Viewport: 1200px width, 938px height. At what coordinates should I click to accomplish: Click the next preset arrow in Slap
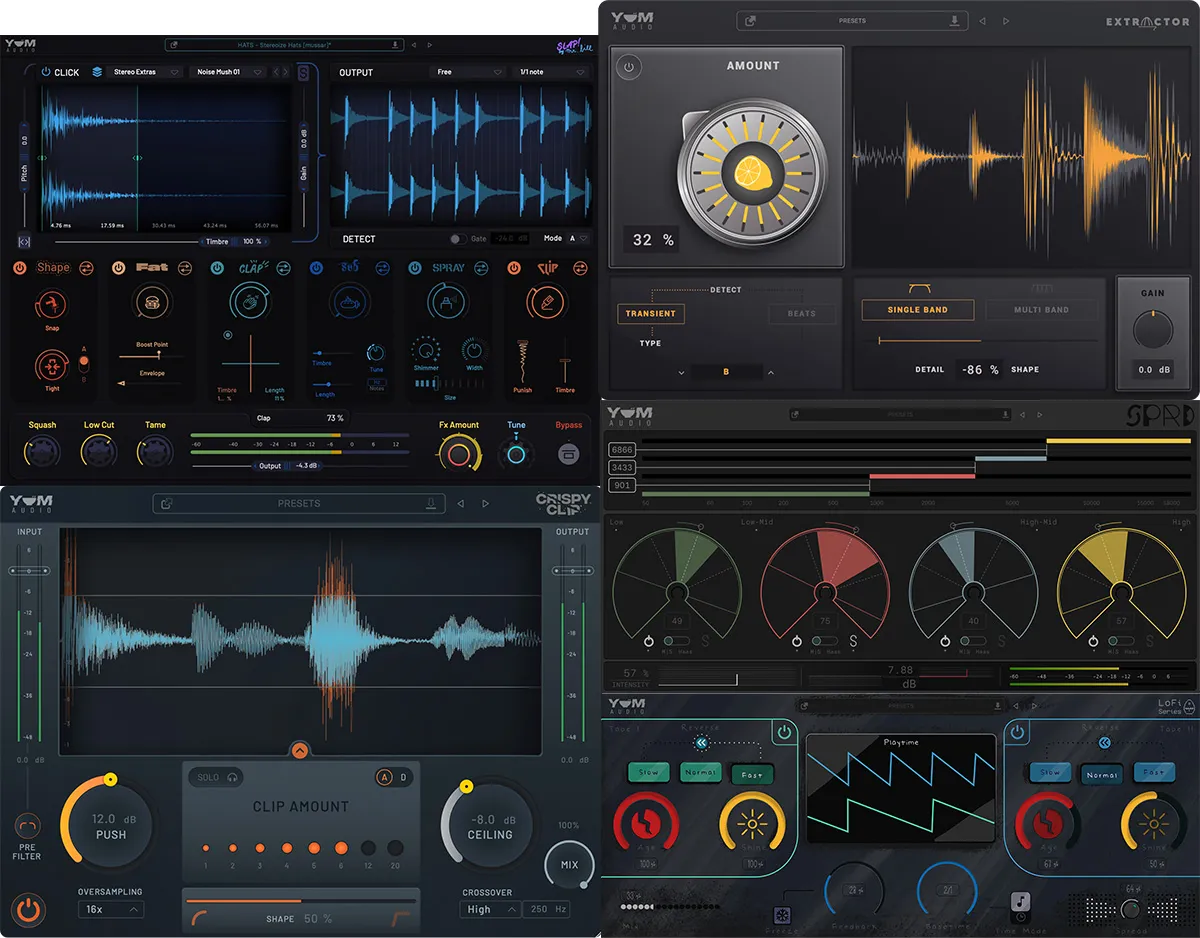pos(429,44)
